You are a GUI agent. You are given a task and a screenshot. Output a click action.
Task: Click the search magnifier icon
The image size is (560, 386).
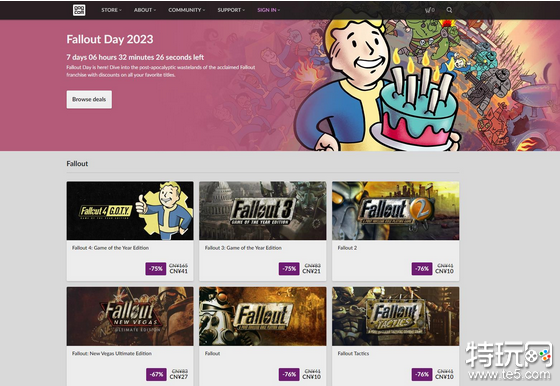[449, 10]
